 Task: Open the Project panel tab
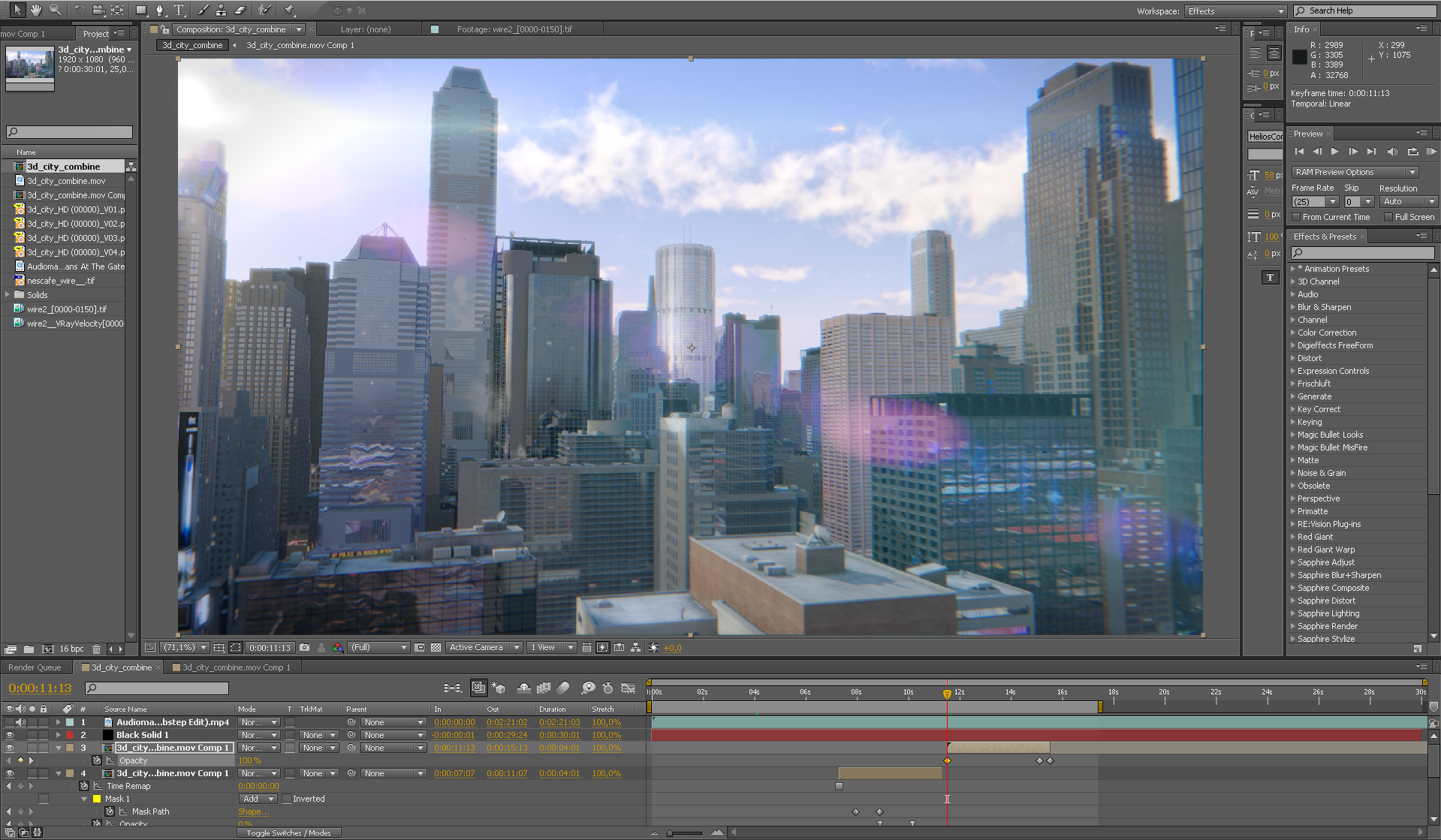(96, 33)
